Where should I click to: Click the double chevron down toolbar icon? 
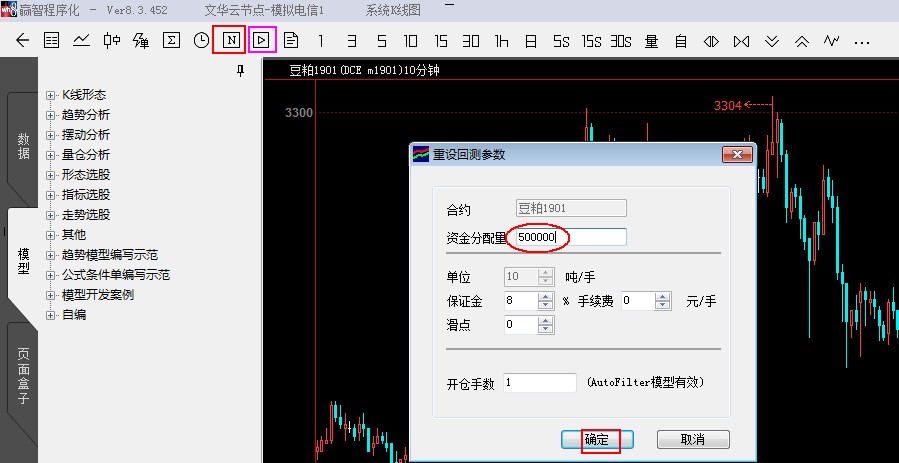point(771,41)
